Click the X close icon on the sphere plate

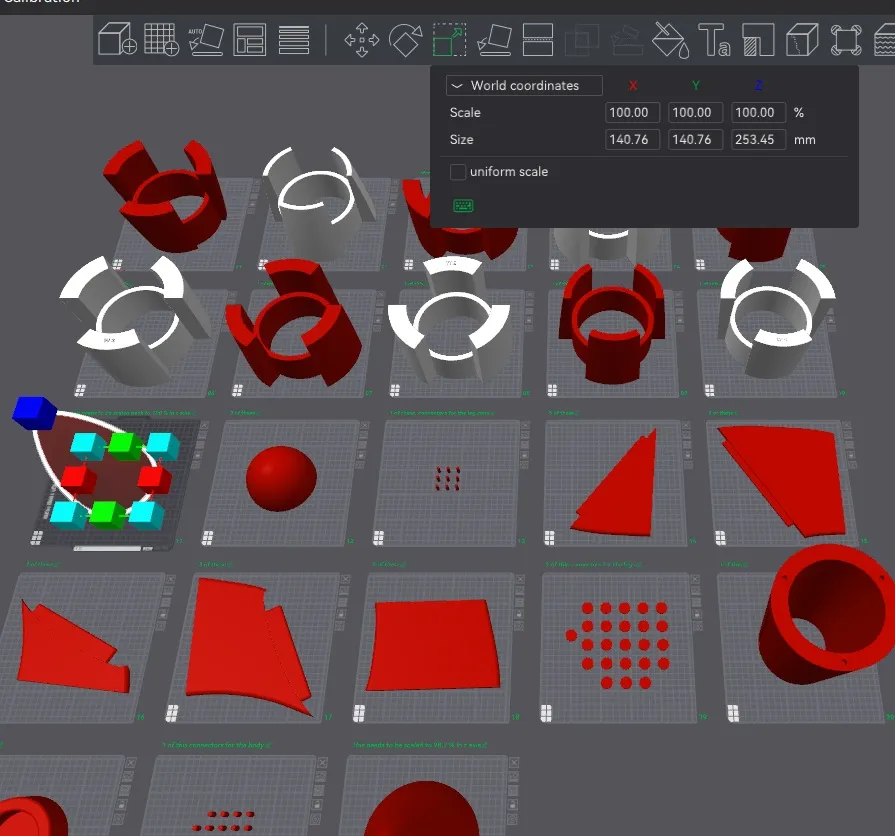click(364, 425)
